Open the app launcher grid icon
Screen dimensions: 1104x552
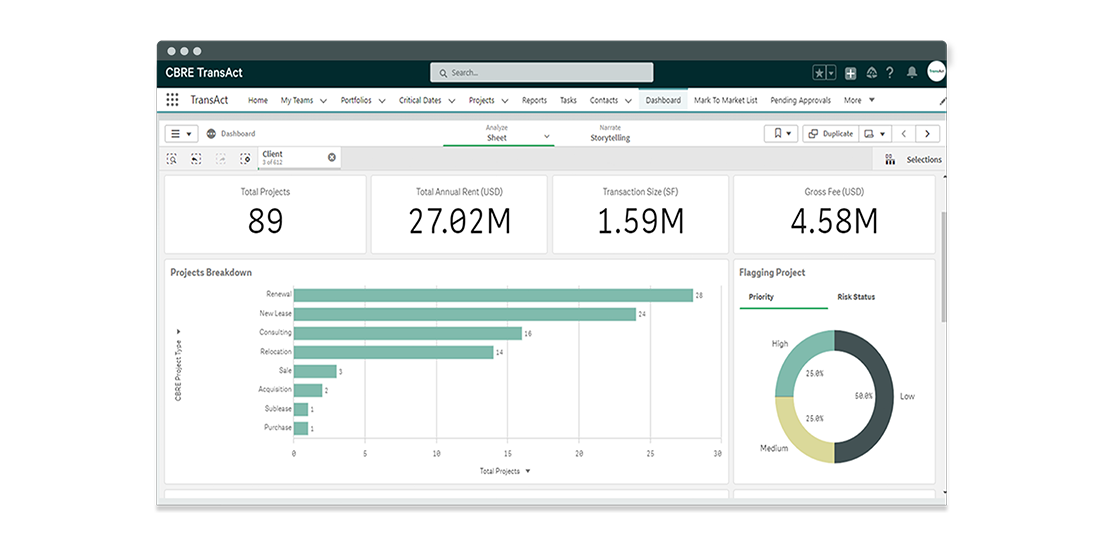coord(172,100)
